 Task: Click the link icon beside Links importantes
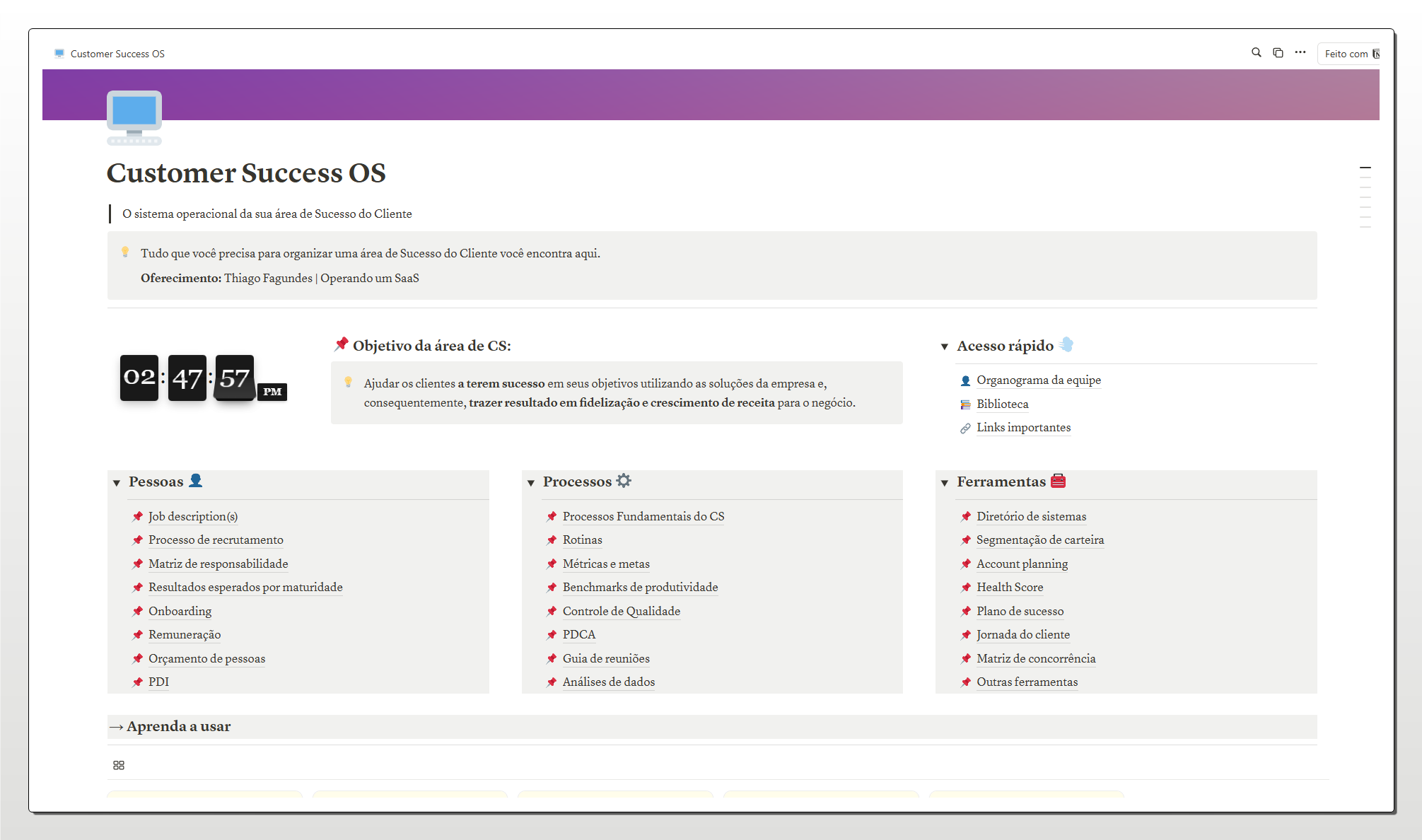(965, 428)
